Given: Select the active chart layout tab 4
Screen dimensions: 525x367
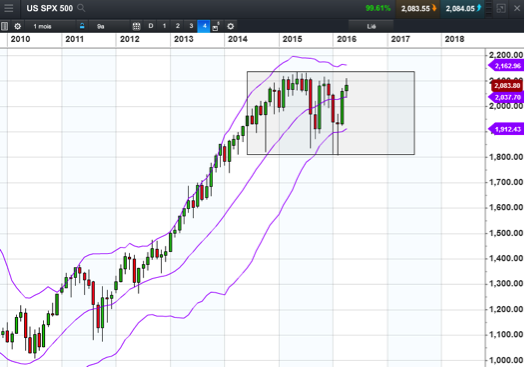Looking at the screenshot, I should point(204,26).
